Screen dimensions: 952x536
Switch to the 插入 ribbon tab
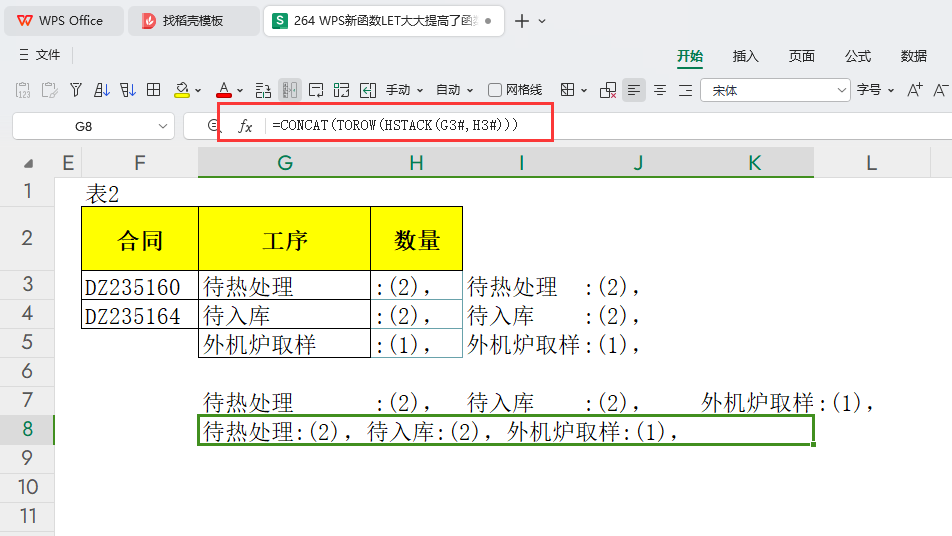point(746,56)
